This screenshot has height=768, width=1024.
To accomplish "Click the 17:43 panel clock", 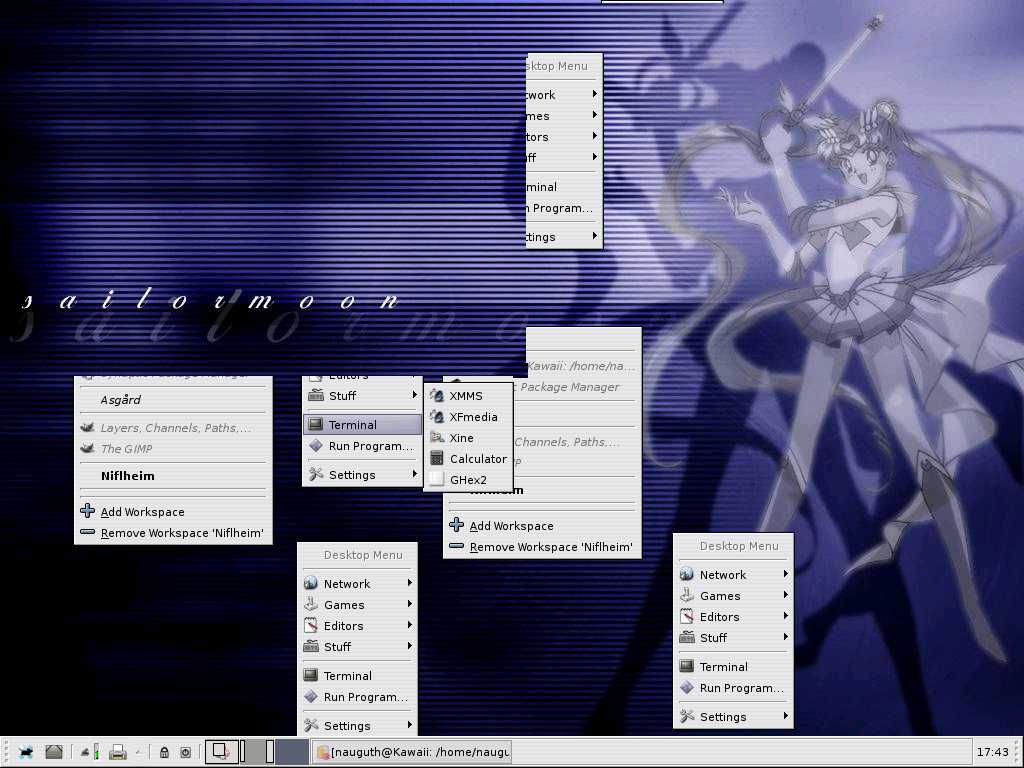I will tap(992, 752).
